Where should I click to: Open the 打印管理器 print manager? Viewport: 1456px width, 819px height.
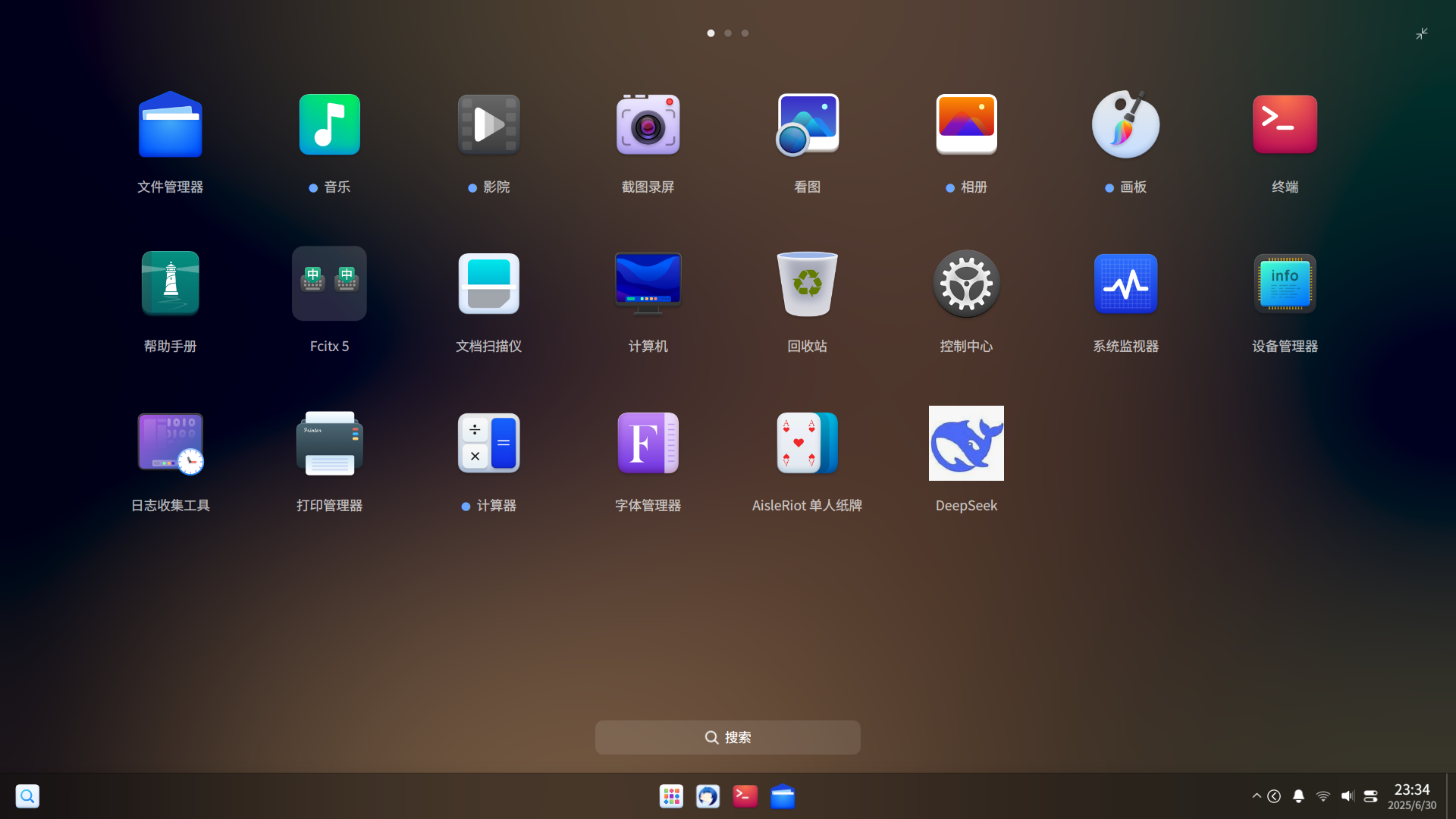click(329, 443)
